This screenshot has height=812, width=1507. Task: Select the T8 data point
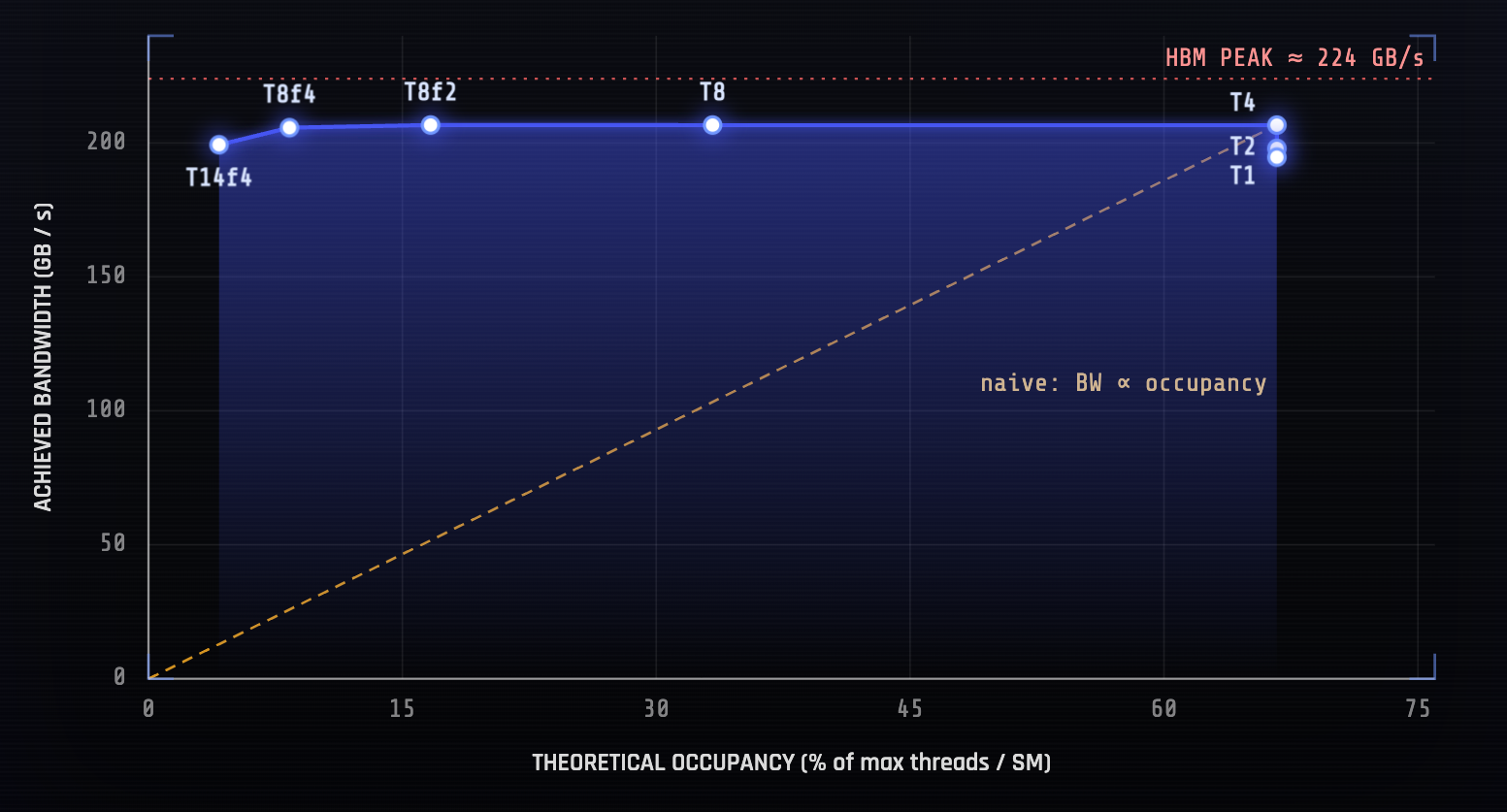click(x=712, y=125)
